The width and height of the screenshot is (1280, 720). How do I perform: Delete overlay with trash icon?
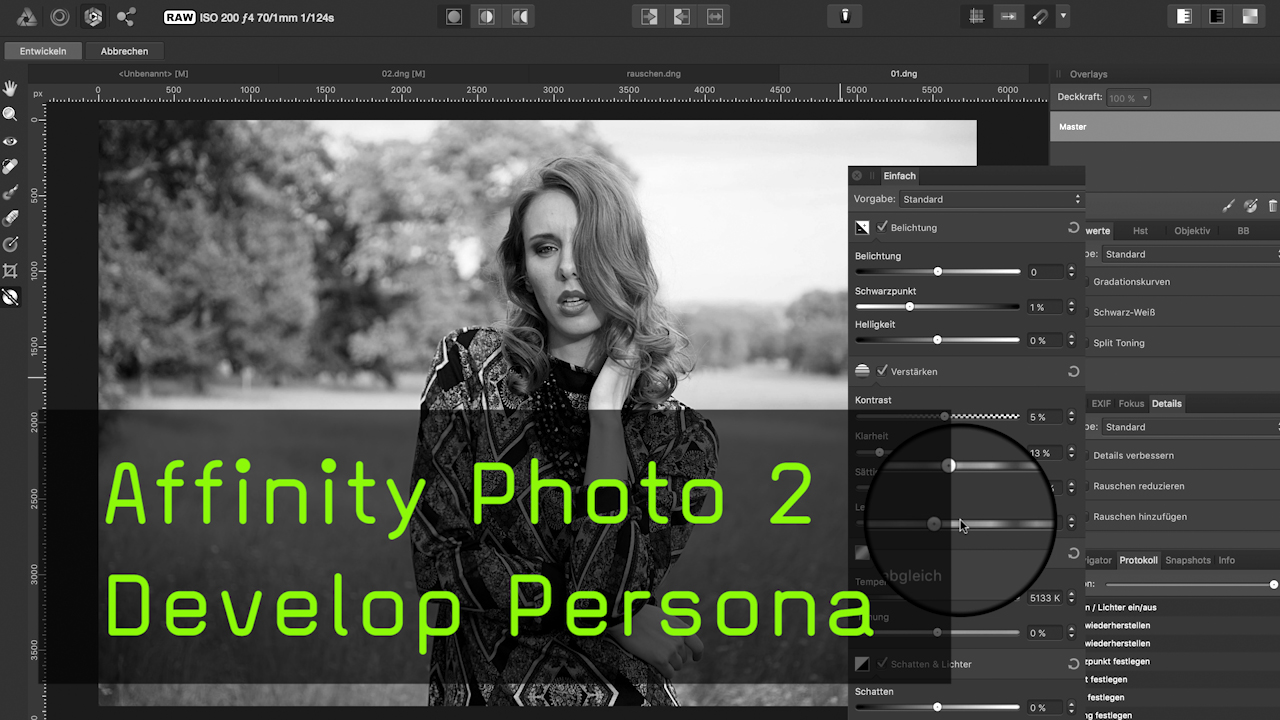(x=1273, y=205)
